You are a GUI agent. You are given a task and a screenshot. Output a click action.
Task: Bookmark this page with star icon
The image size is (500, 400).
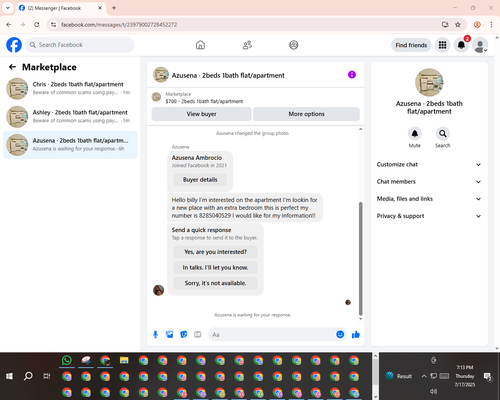coord(458,25)
